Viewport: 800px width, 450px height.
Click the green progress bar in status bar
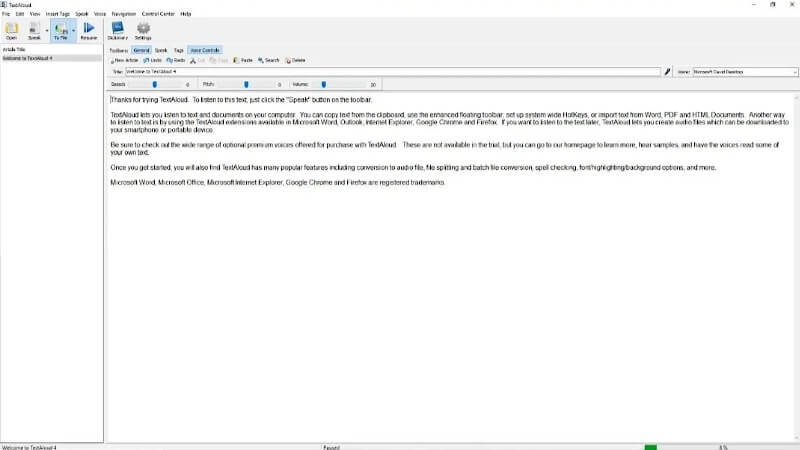point(651,447)
